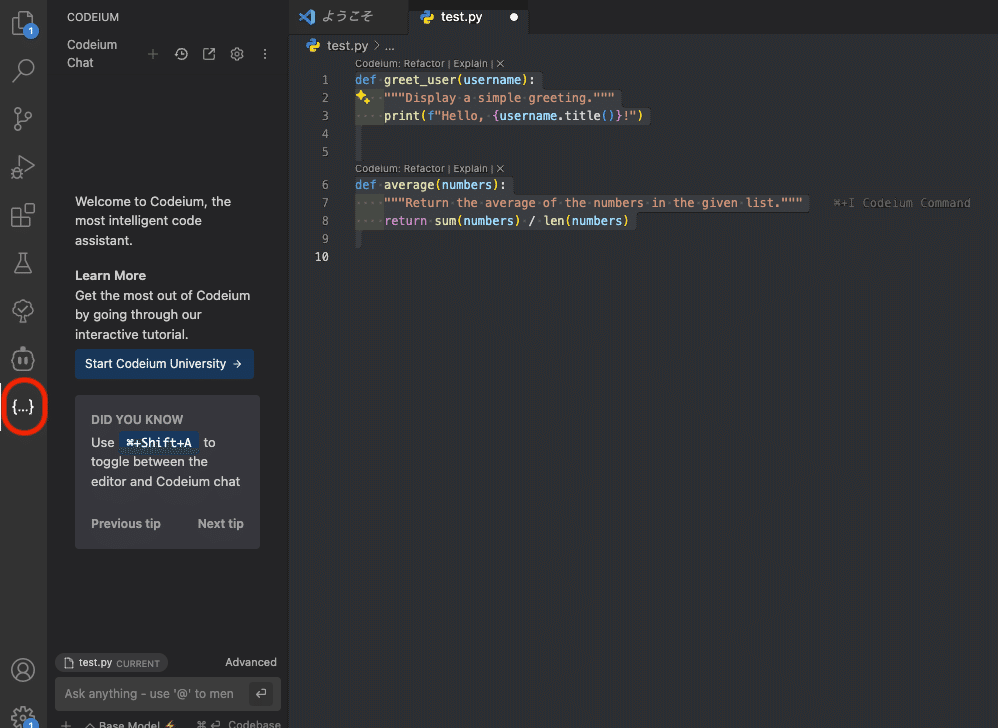Open the breadcrumb ellipsis after test.py
The width and height of the screenshot is (998, 728).
tap(388, 45)
